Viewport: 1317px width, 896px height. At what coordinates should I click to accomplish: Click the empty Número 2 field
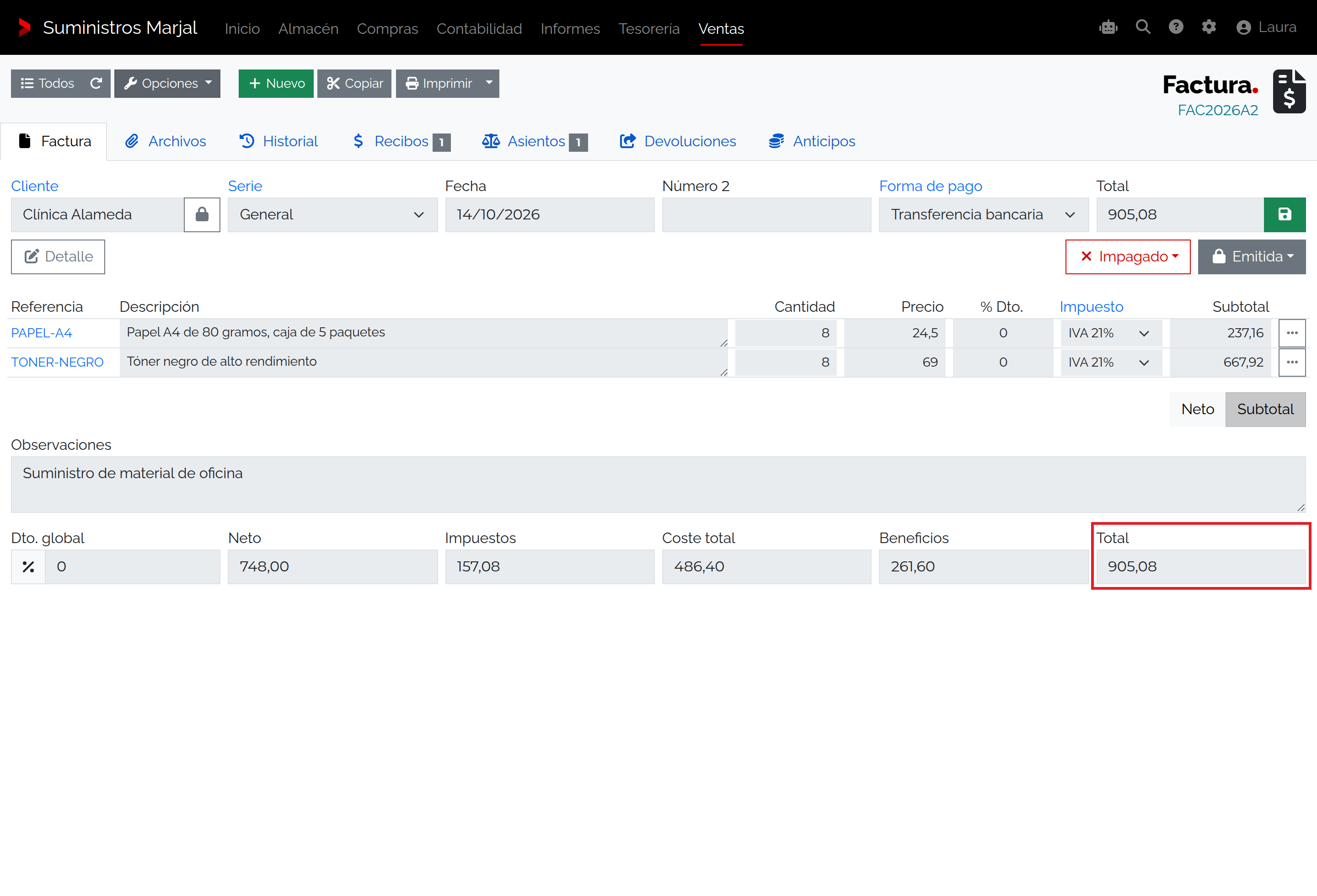(766, 215)
